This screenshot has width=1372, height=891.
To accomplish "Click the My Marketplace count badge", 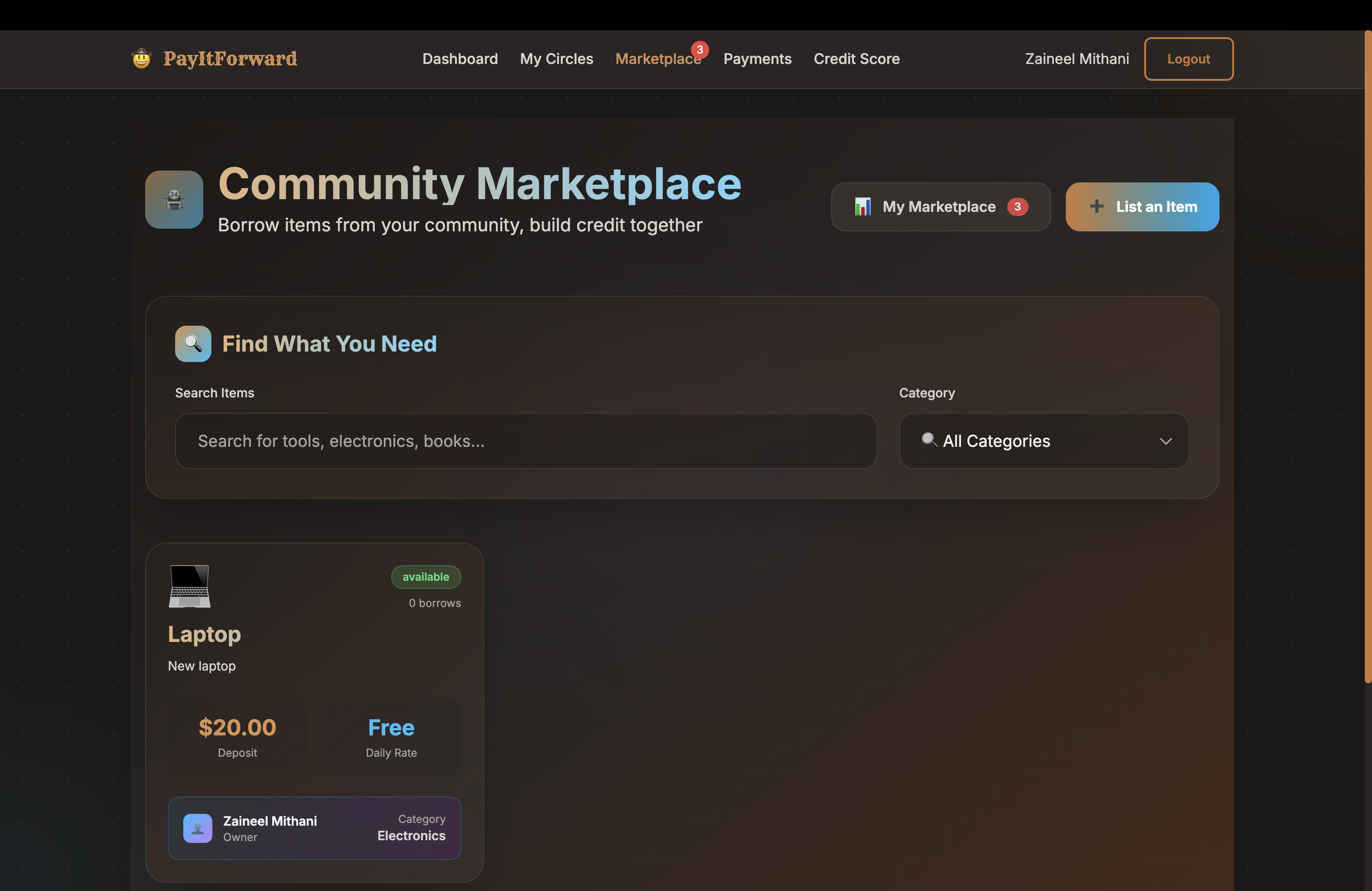I will click(1018, 206).
